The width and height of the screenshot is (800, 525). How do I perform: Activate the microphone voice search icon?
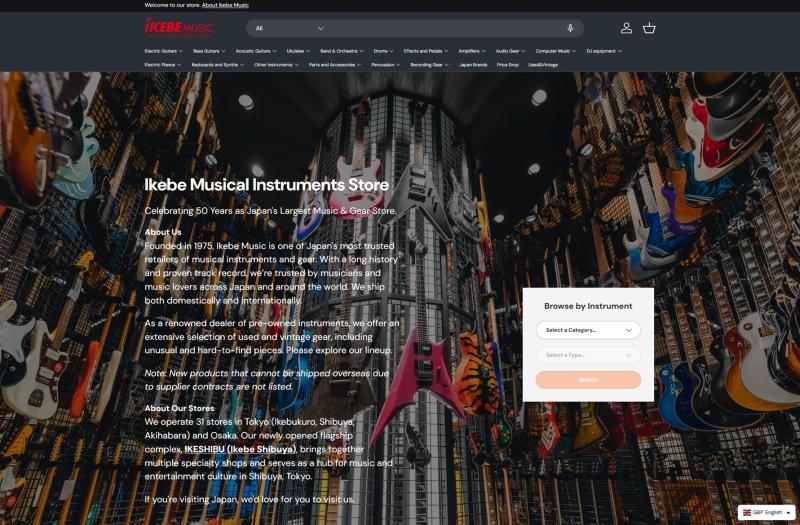coord(570,28)
